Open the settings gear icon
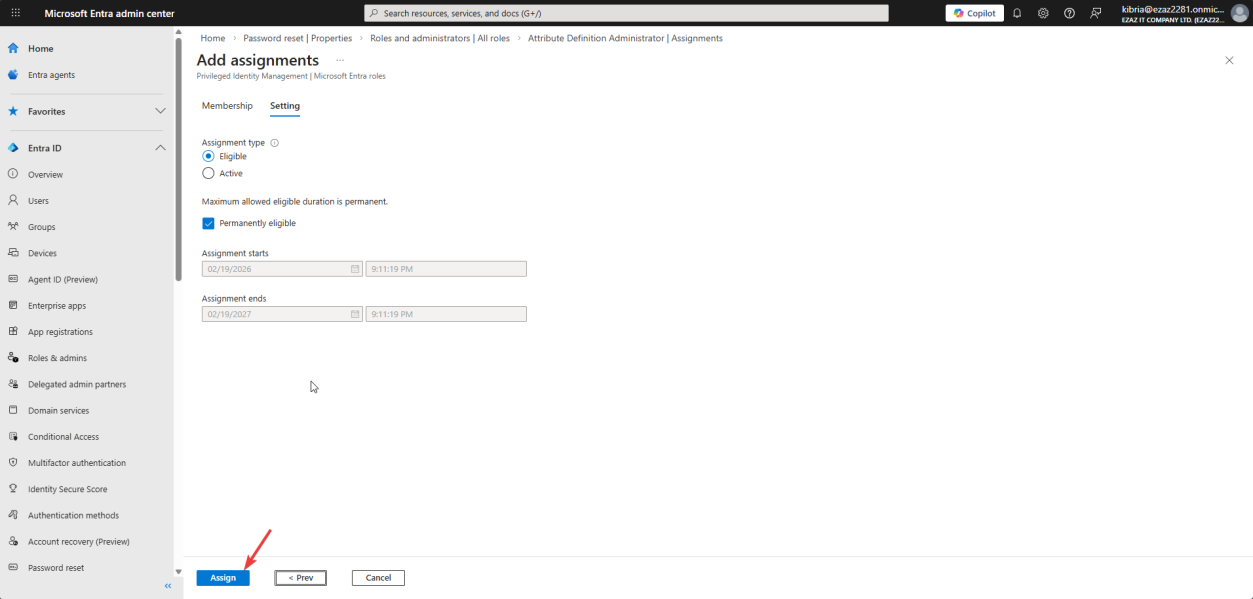Viewport: 1253px width, 599px height. 1043,13
